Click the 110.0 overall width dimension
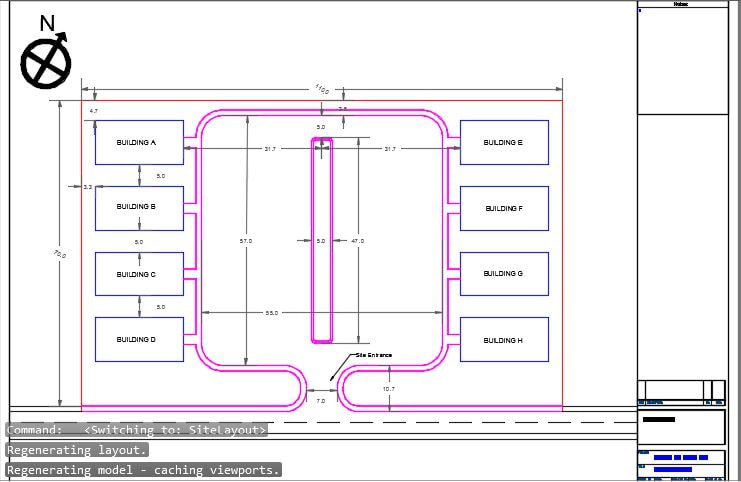 322,89
